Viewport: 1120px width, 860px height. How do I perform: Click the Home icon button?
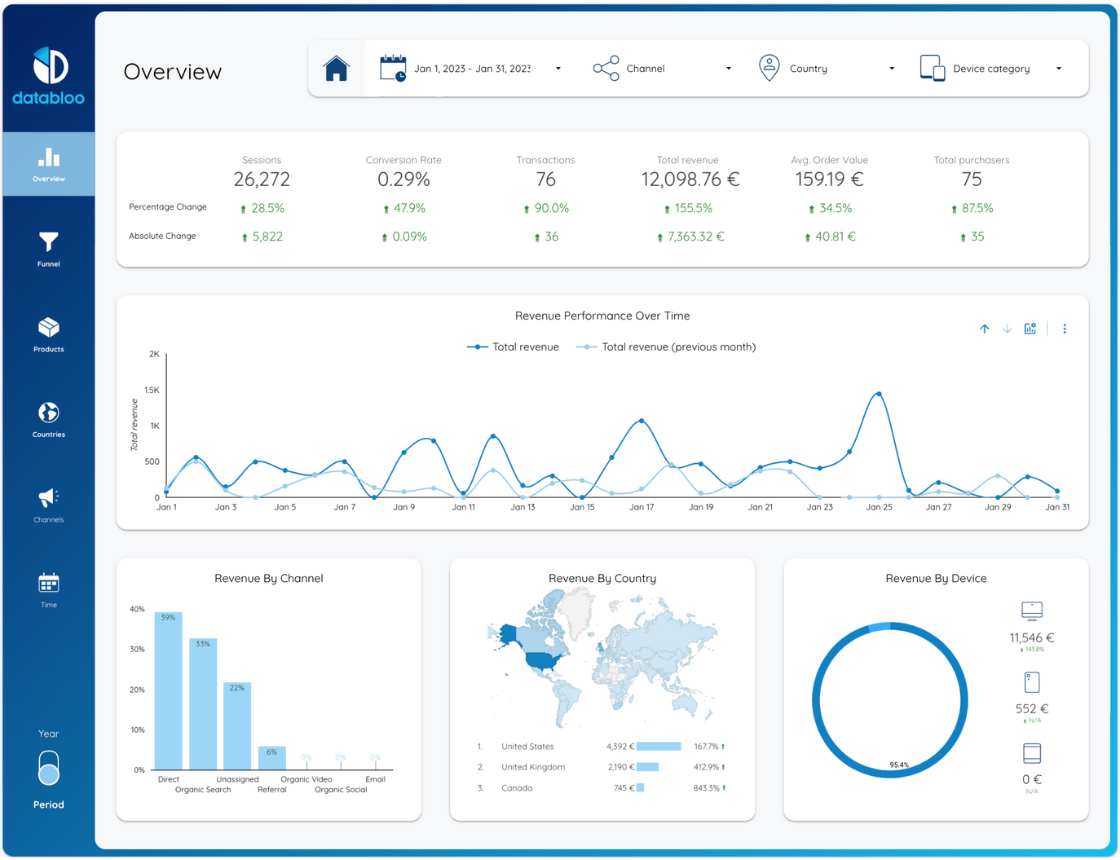coord(336,69)
